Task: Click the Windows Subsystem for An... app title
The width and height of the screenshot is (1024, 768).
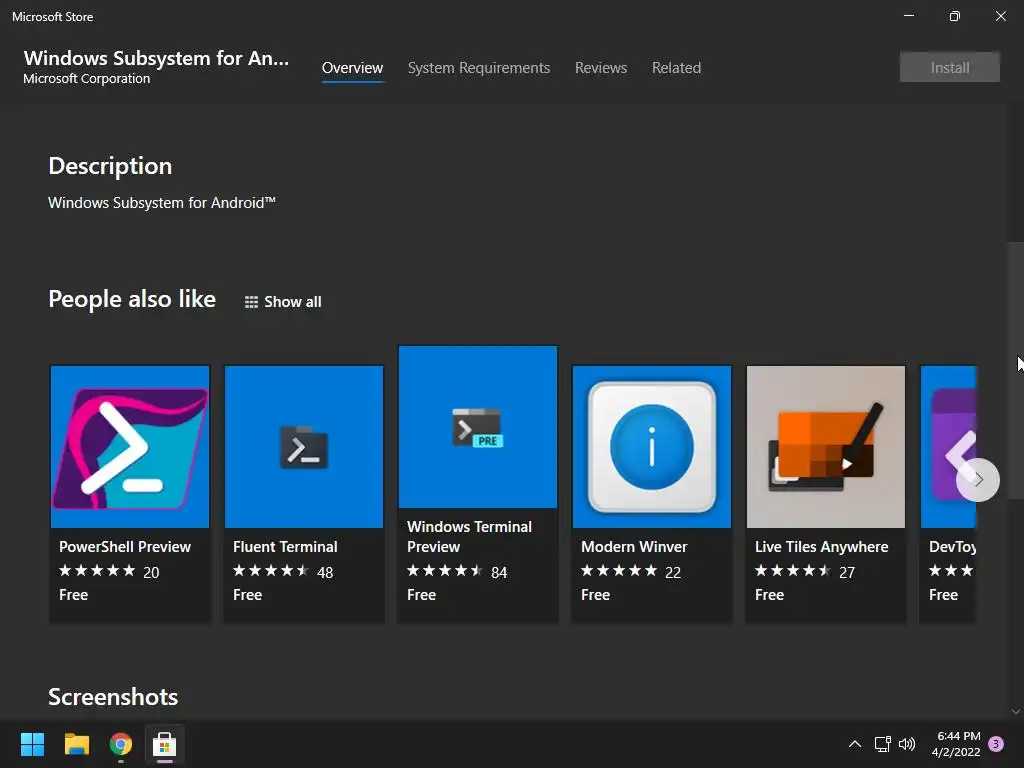Action: (156, 58)
